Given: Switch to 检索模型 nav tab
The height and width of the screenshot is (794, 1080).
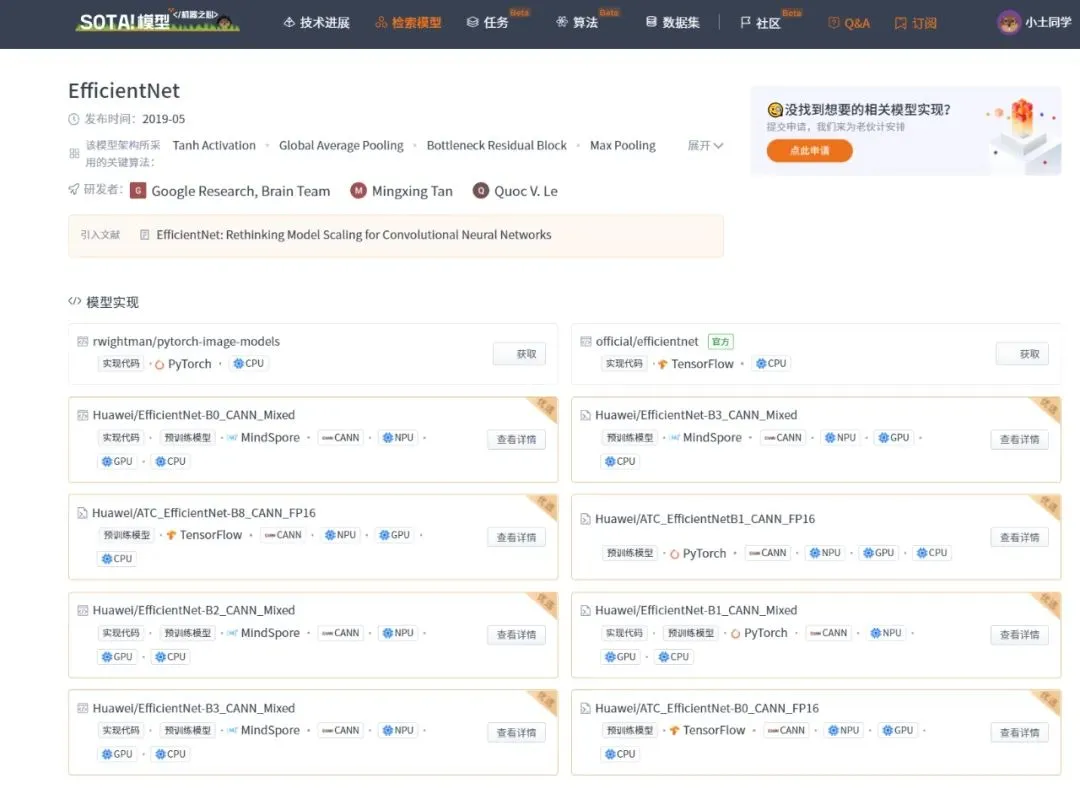Looking at the screenshot, I should (x=408, y=23).
